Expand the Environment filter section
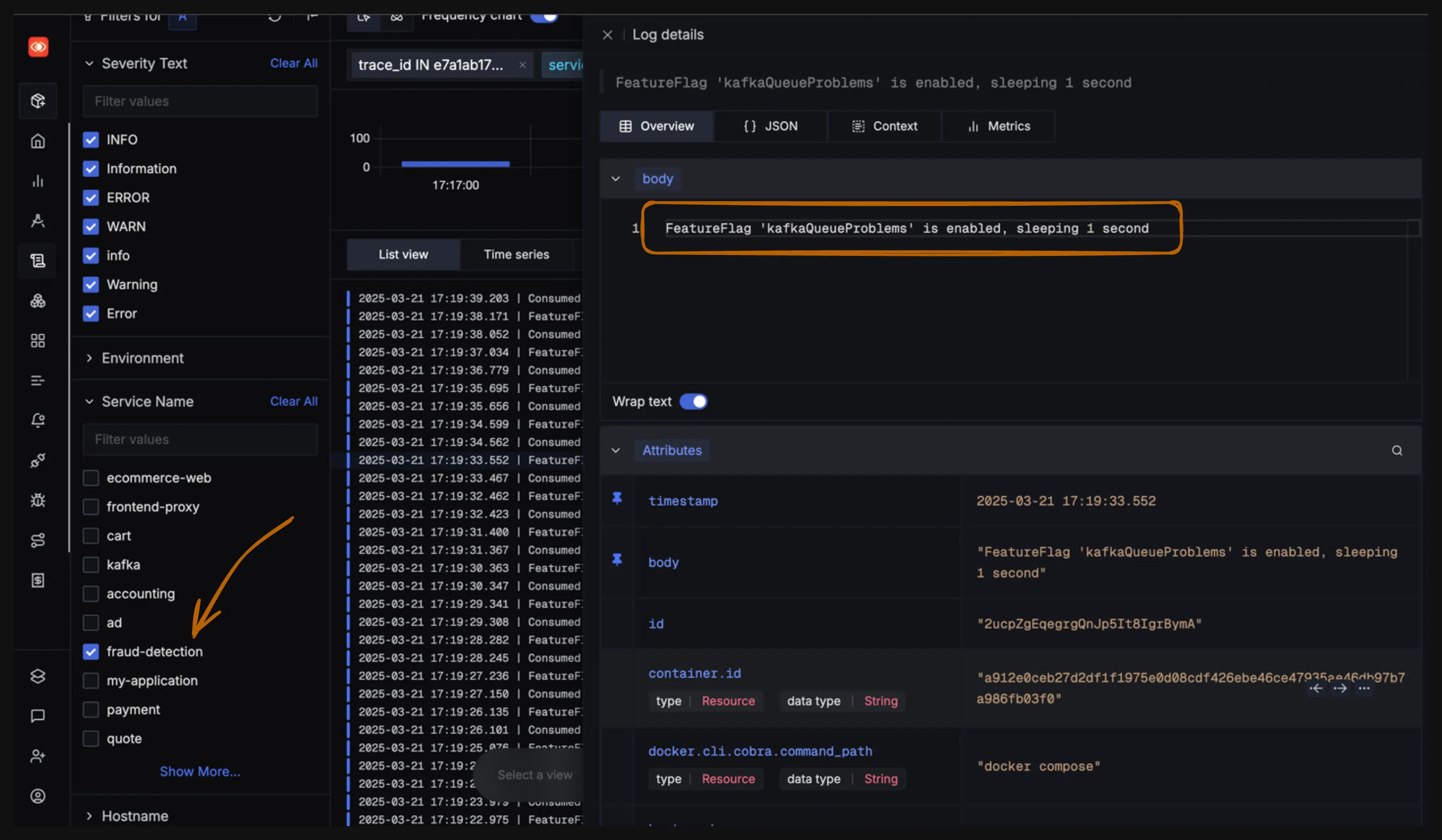1442x840 pixels. [x=89, y=358]
